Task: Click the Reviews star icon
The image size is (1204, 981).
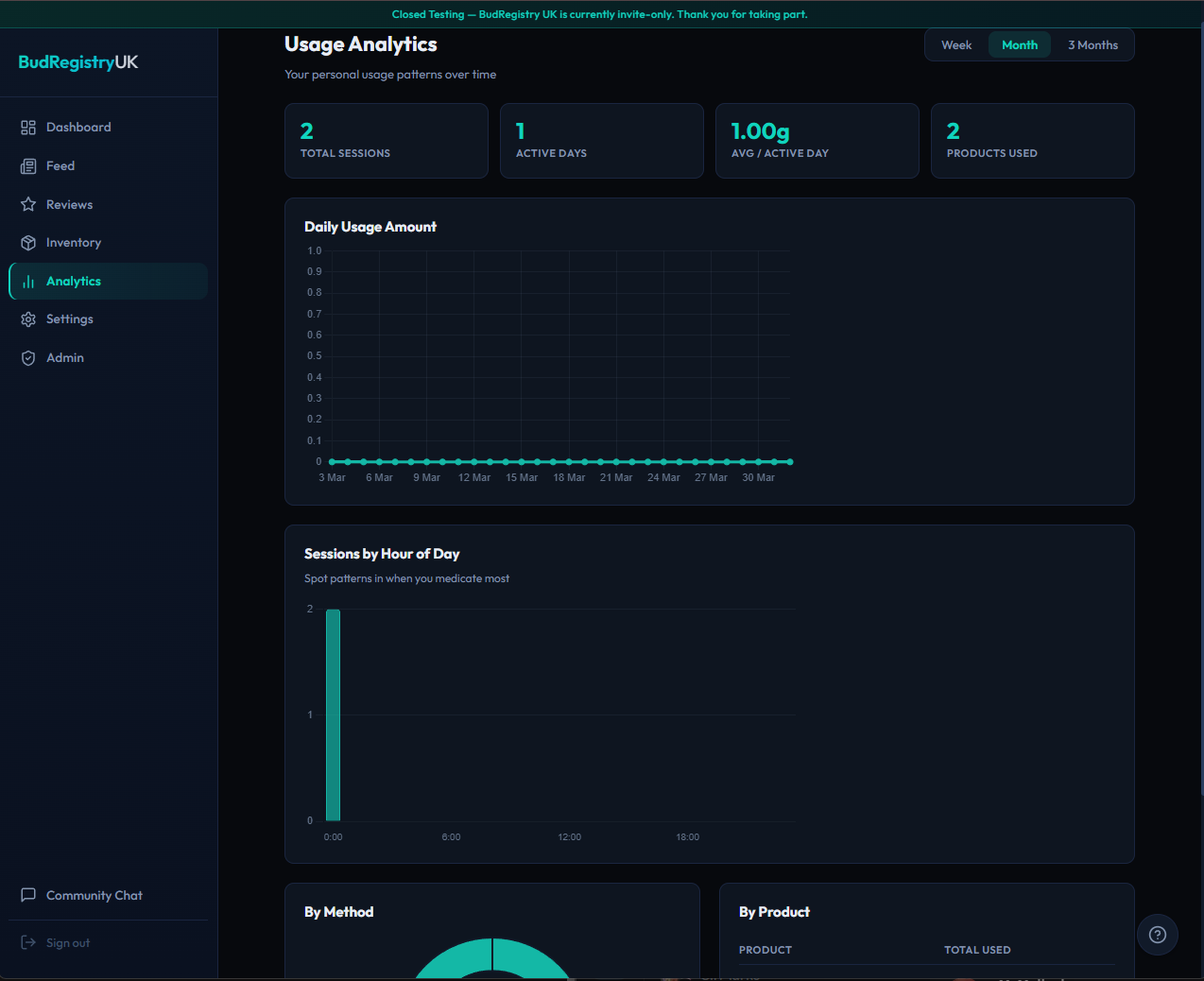Action: point(28,204)
